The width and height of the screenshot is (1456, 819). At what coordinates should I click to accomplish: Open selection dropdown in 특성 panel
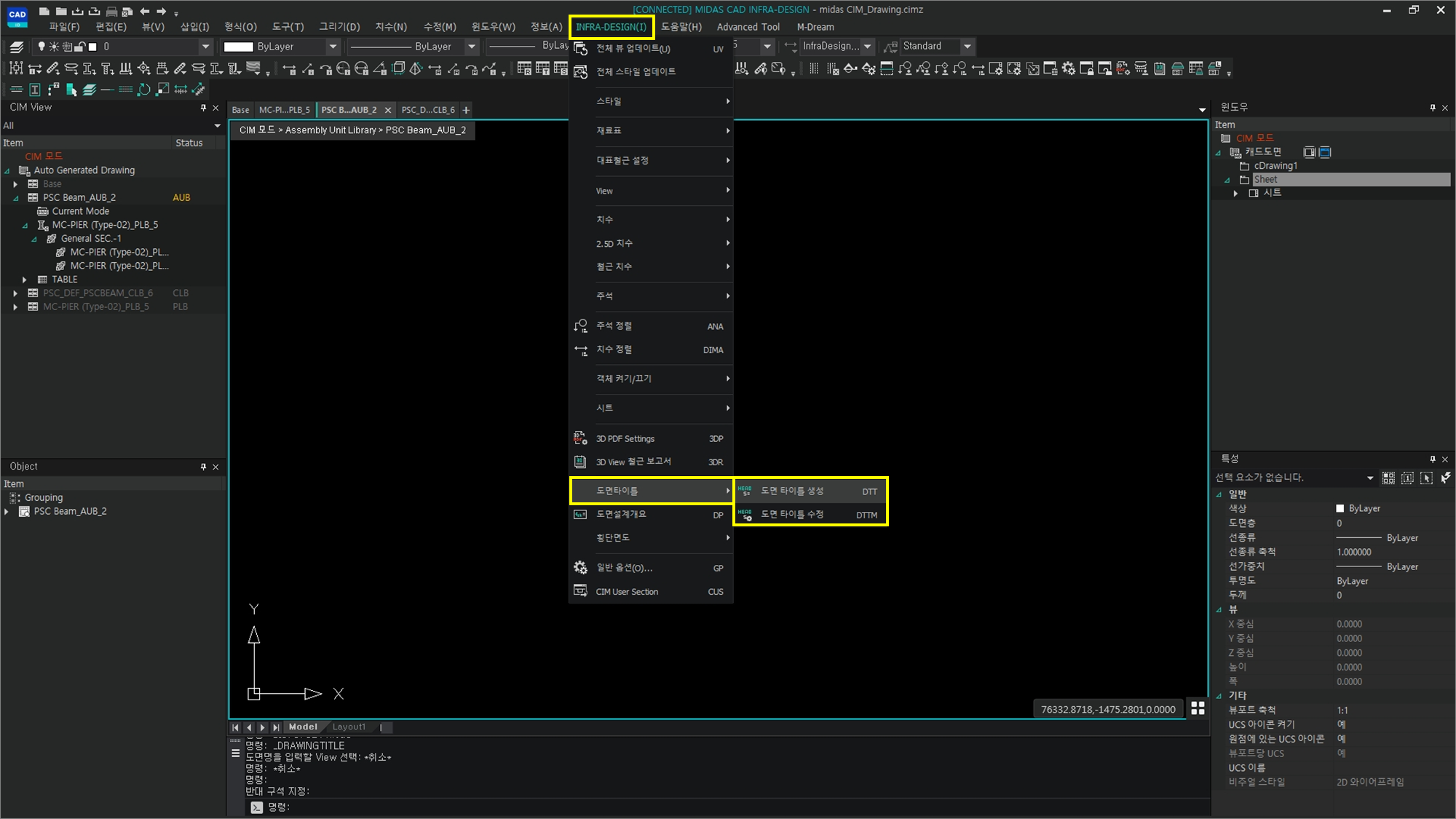1369,478
